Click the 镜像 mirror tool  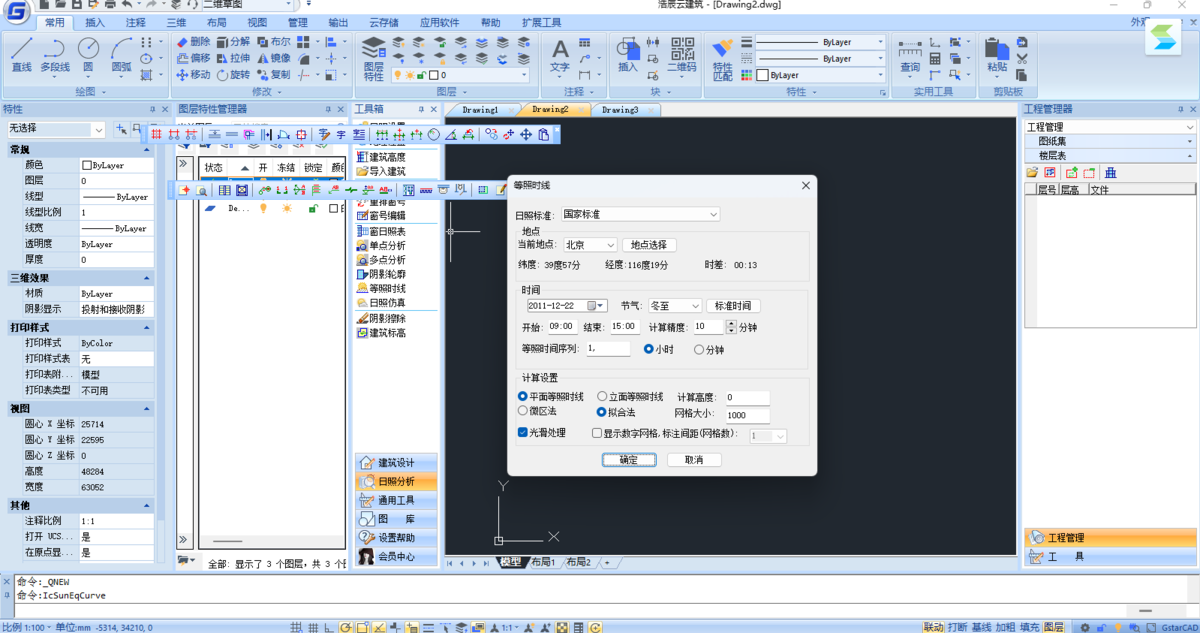point(273,58)
